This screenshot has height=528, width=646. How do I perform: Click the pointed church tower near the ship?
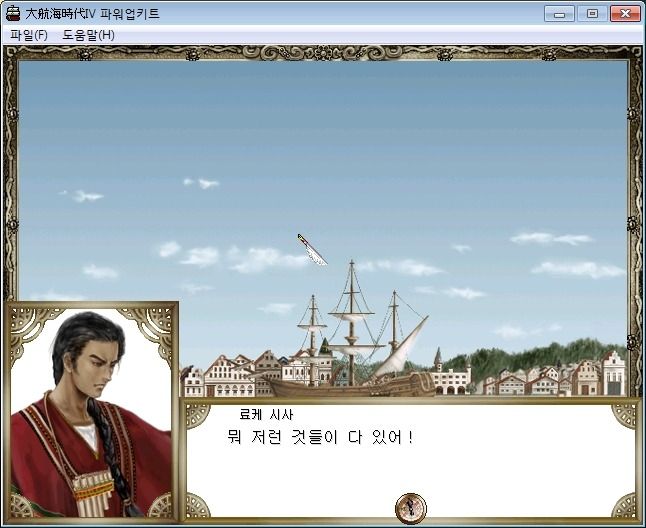(438, 359)
